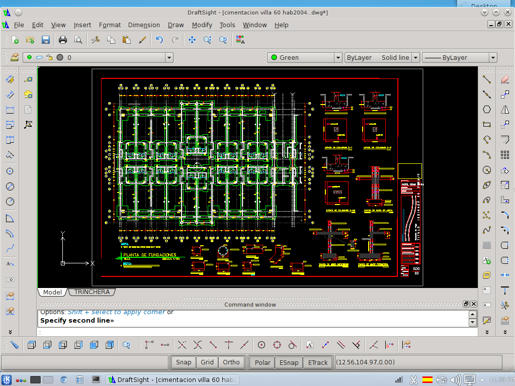The width and height of the screenshot is (515, 386).
Task: Toggle the Polar button
Action: [262, 362]
